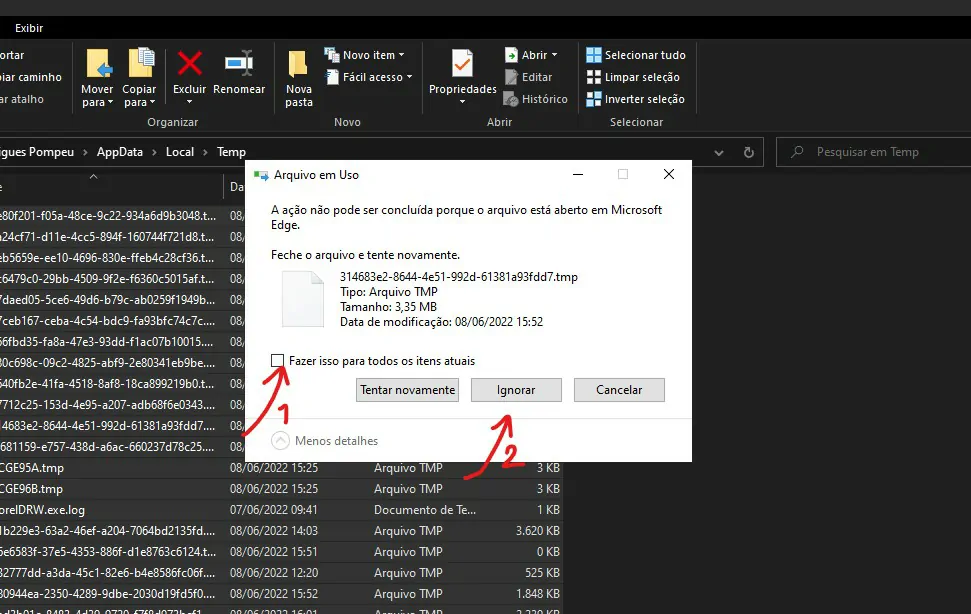This screenshot has height=614, width=971.
Task: Click the Cancelar button
Action: click(619, 390)
